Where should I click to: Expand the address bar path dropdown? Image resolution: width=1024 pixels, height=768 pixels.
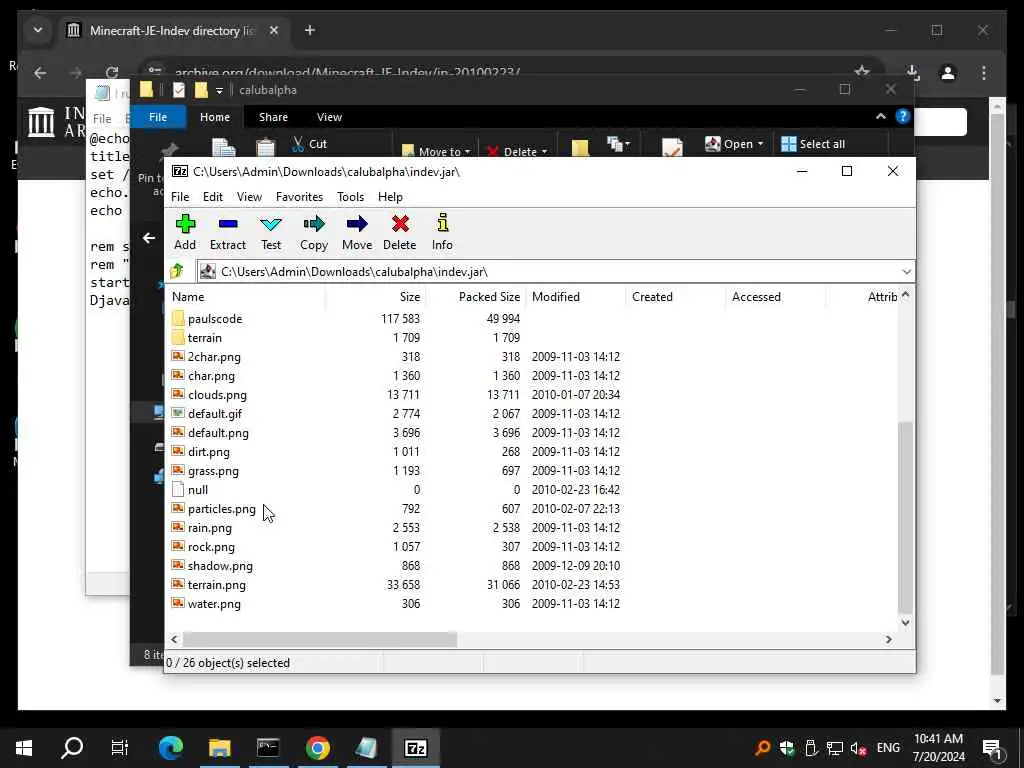coord(906,272)
